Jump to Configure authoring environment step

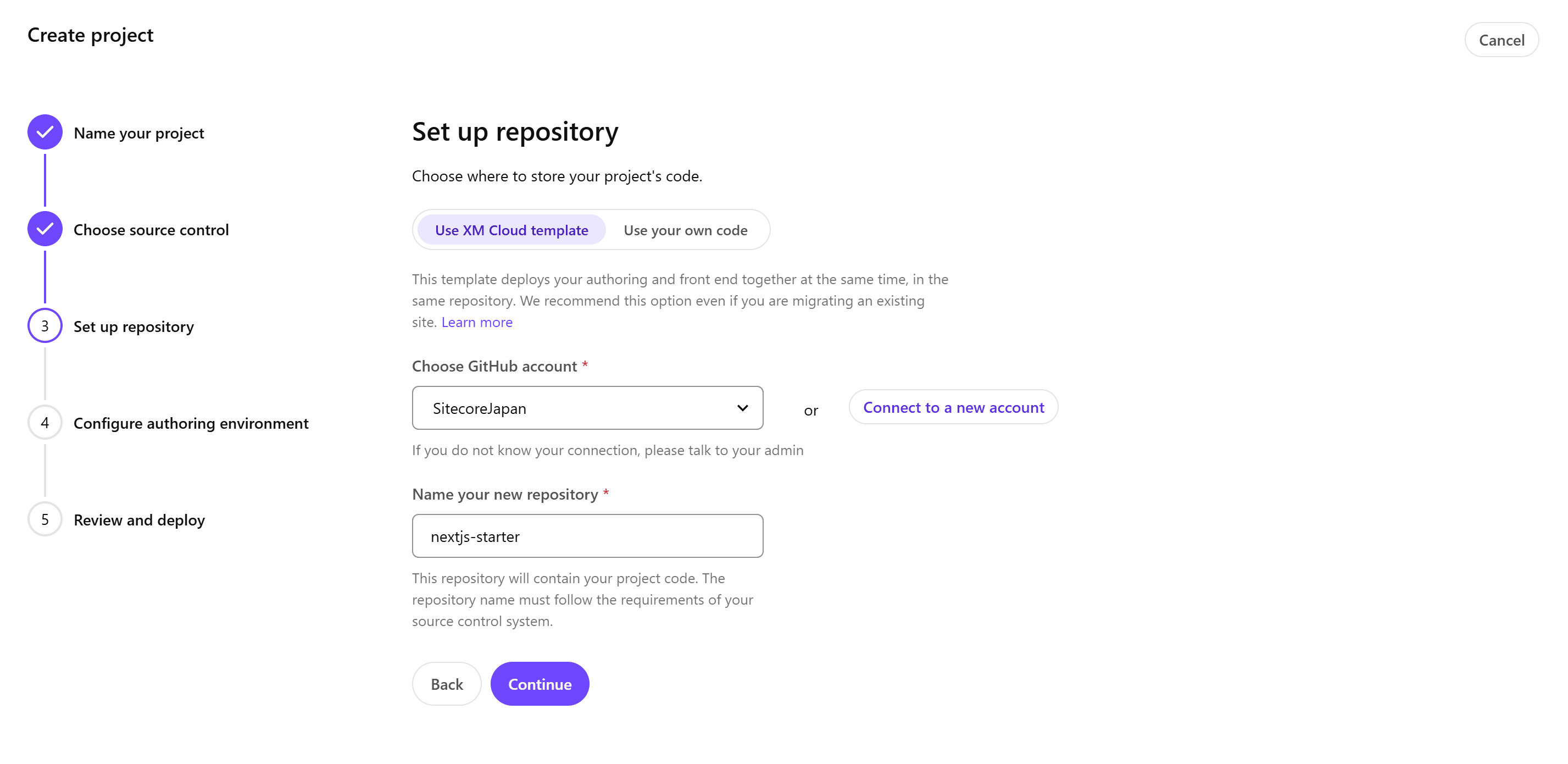tap(191, 424)
